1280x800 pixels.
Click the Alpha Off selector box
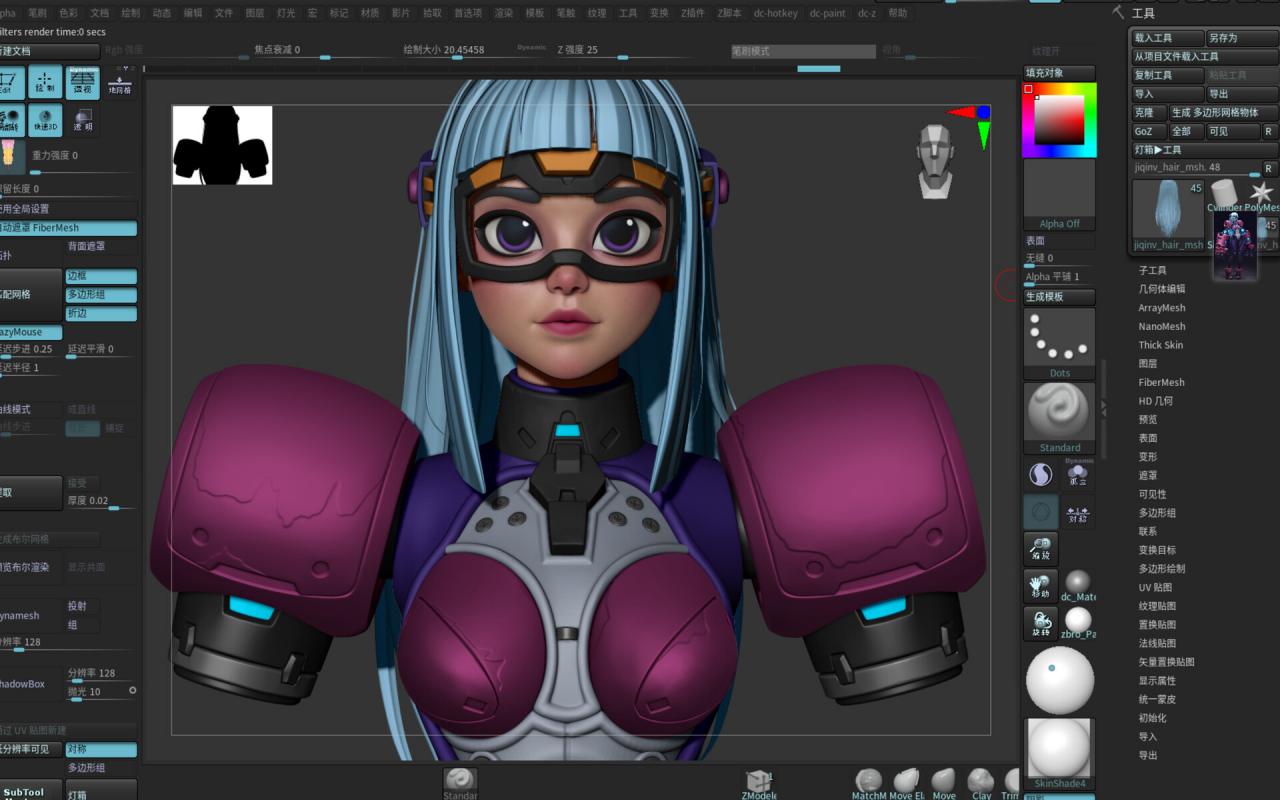(x=1059, y=195)
